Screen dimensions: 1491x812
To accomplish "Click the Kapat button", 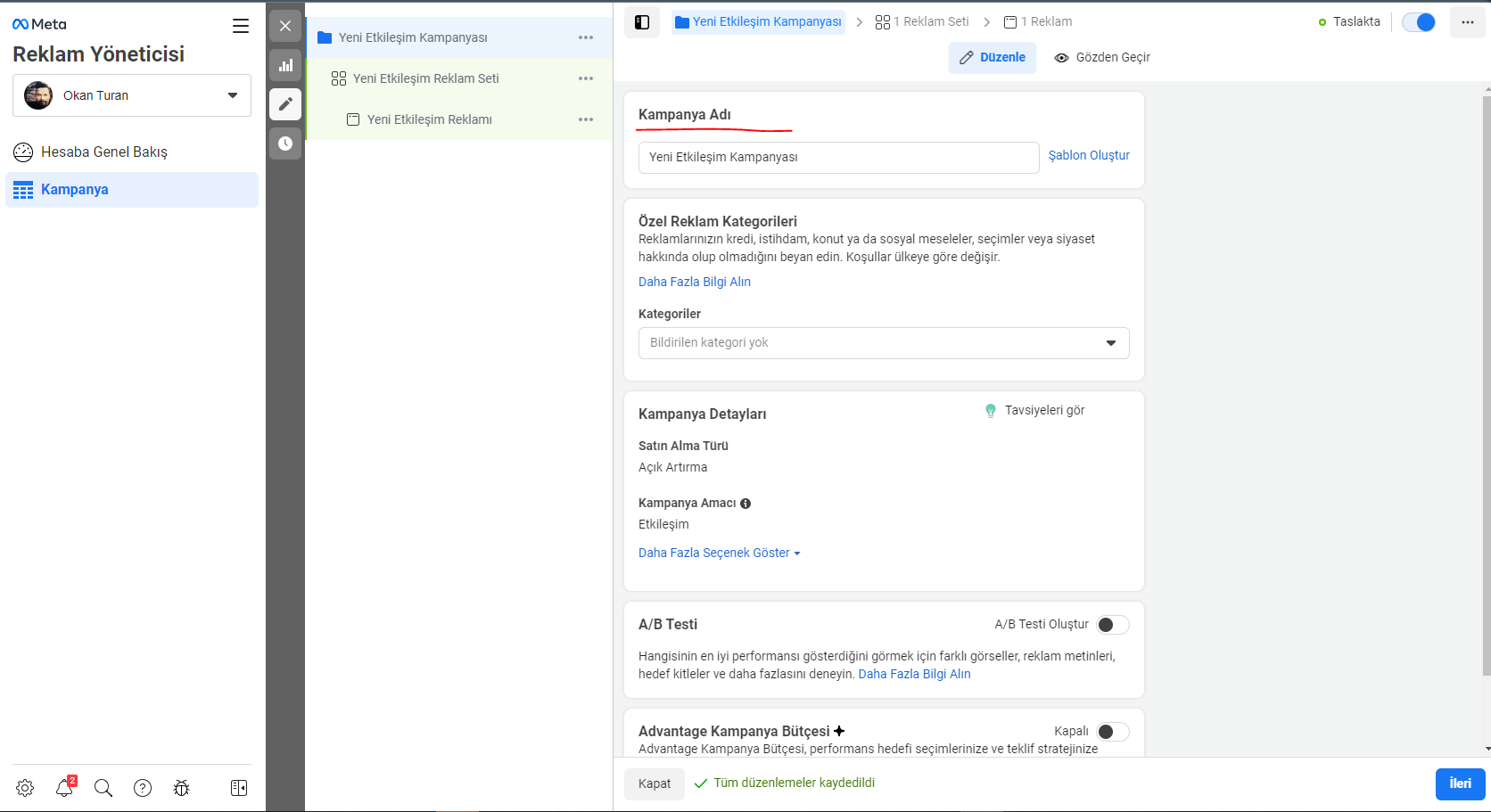I will [x=655, y=784].
